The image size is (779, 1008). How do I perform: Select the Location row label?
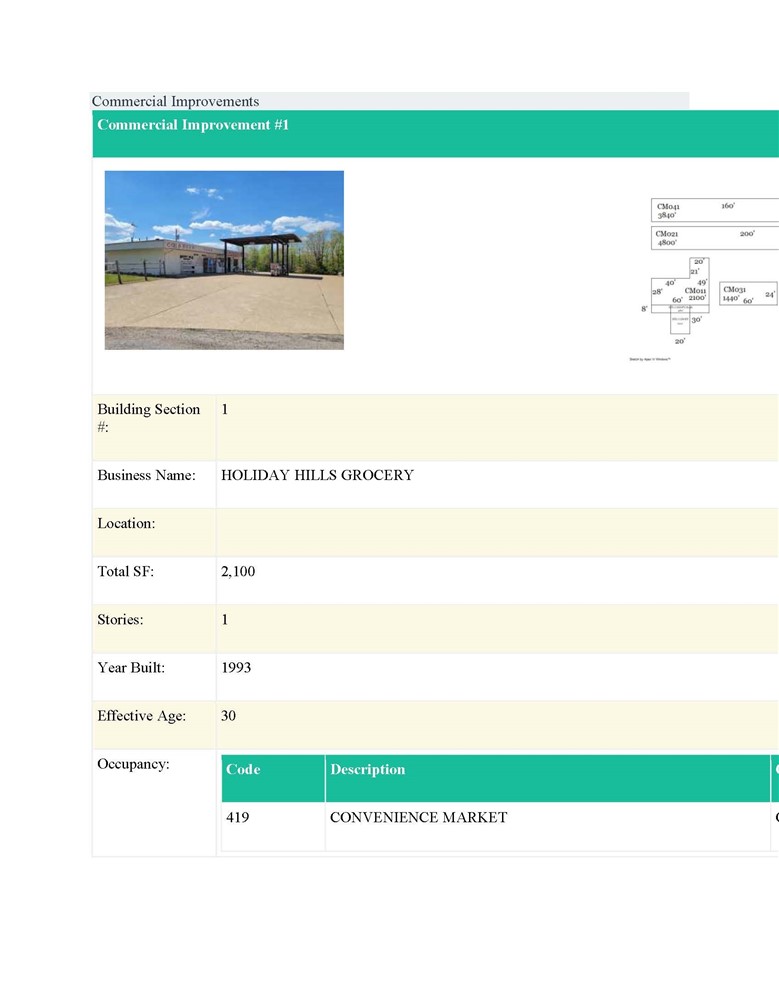pos(126,523)
